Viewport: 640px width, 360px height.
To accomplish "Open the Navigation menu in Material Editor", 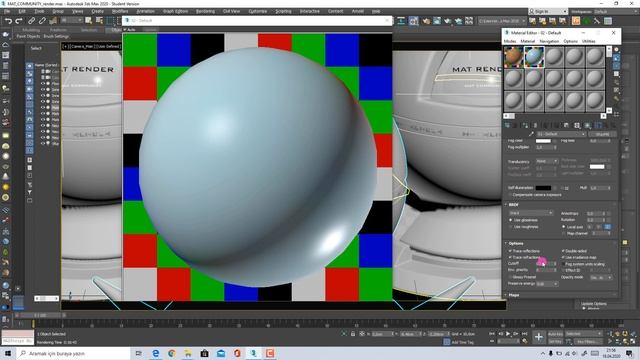I will coord(549,41).
